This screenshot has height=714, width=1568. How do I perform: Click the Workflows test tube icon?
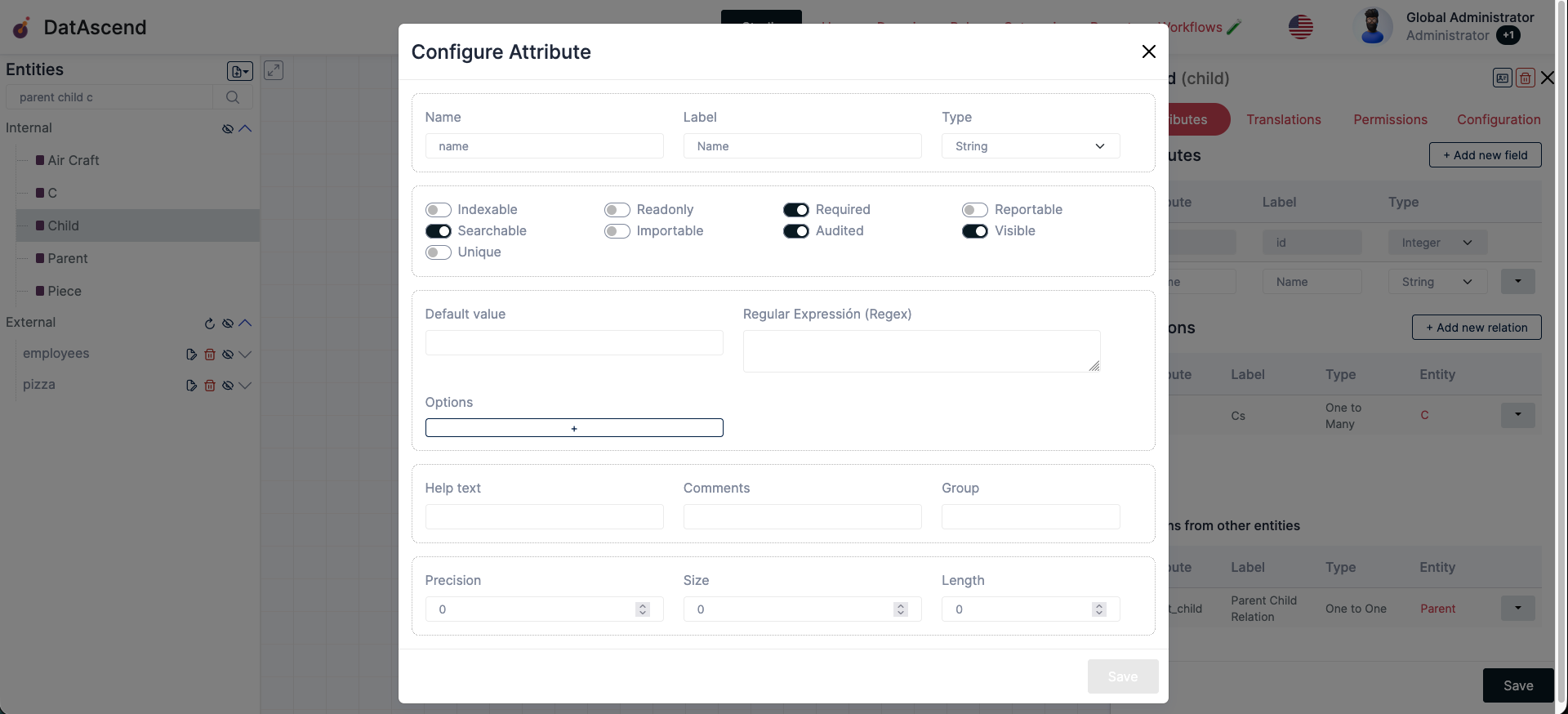[1234, 27]
